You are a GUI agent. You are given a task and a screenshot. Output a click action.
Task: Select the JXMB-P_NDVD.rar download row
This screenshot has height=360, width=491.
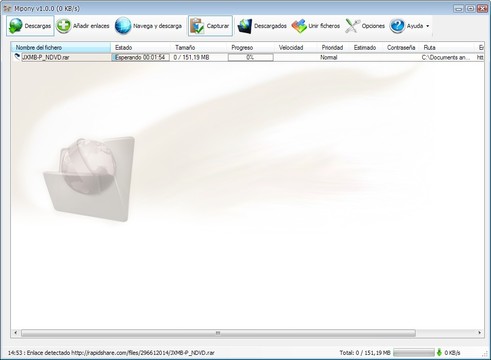point(247,57)
